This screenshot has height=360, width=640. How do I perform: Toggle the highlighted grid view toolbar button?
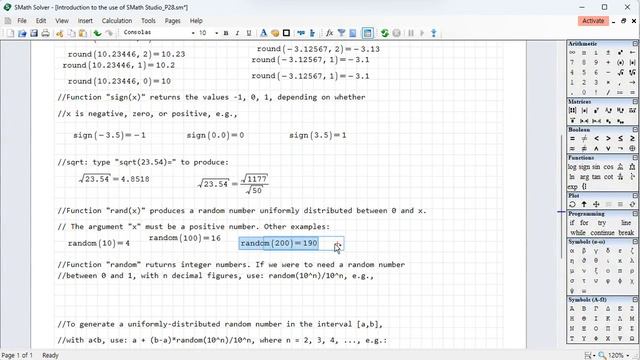point(367,33)
